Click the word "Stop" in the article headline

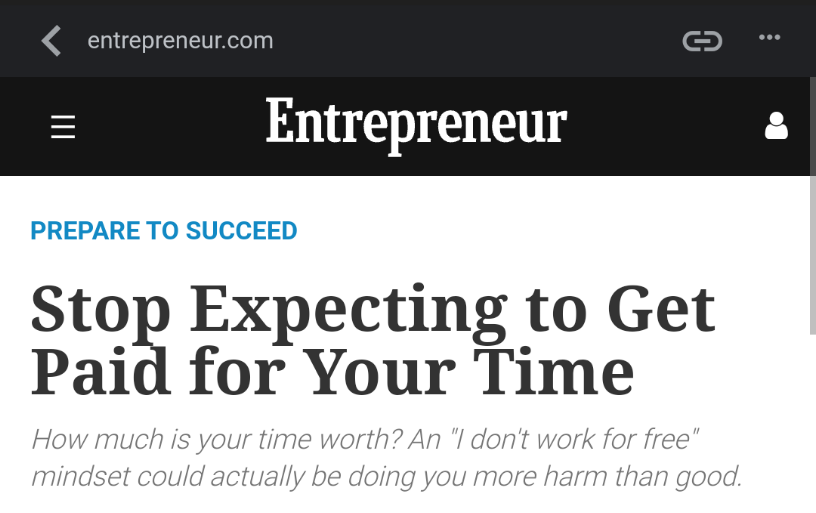100,308
